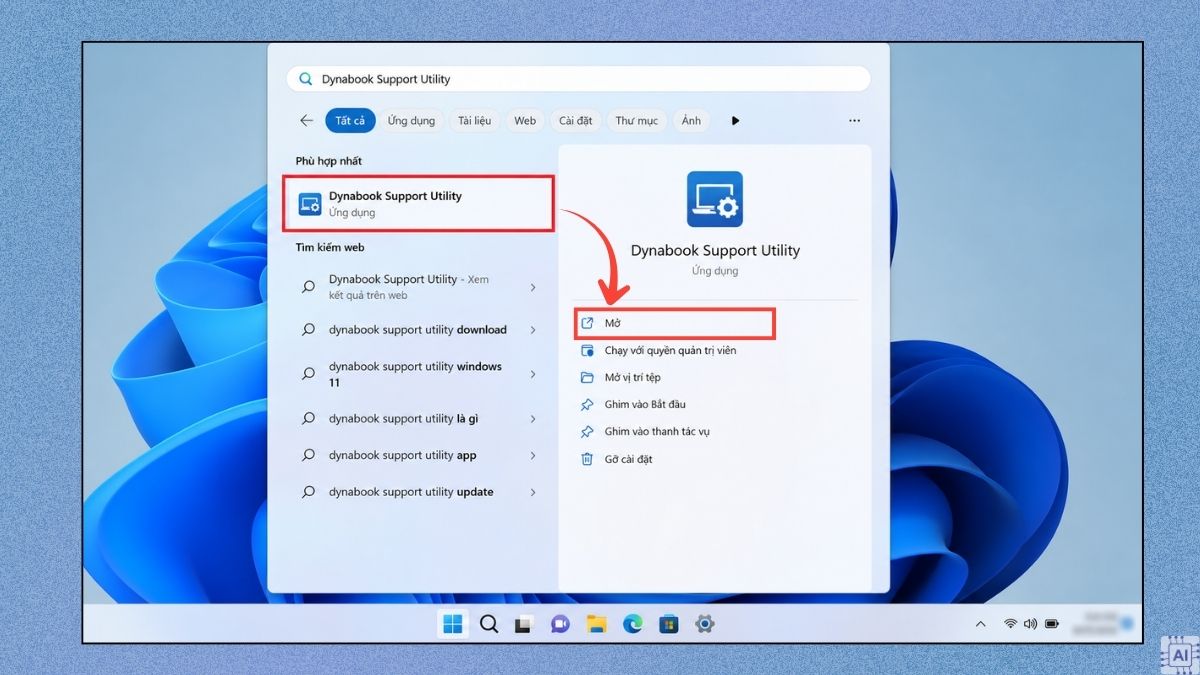
Task: Open File Explorer from the taskbar
Action: click(x=596, y=624)
